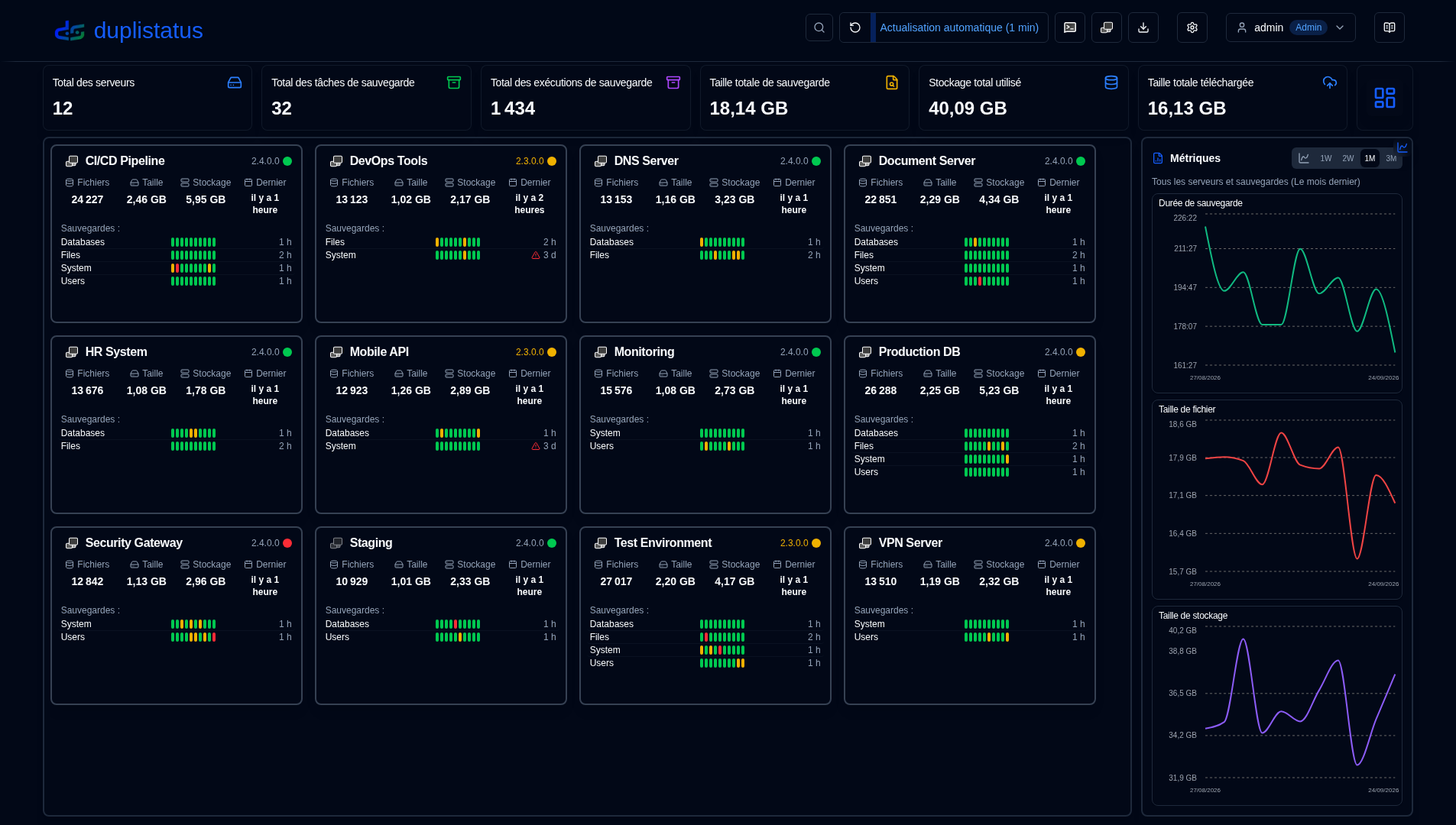
Task: Click DevOps Tools version 2.3.0.0 label
Action: click(x=529, y=161)
